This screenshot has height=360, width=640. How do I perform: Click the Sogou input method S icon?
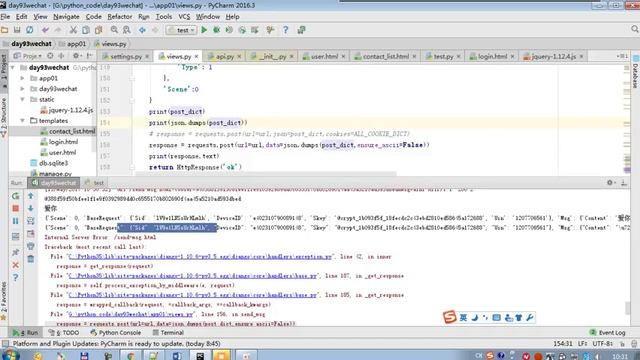(x=449, y=317)
